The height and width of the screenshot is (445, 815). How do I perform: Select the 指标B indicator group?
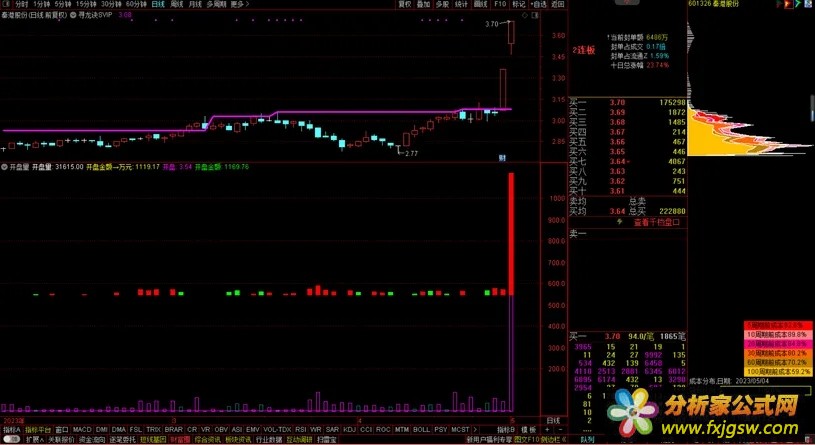point(506,430)
